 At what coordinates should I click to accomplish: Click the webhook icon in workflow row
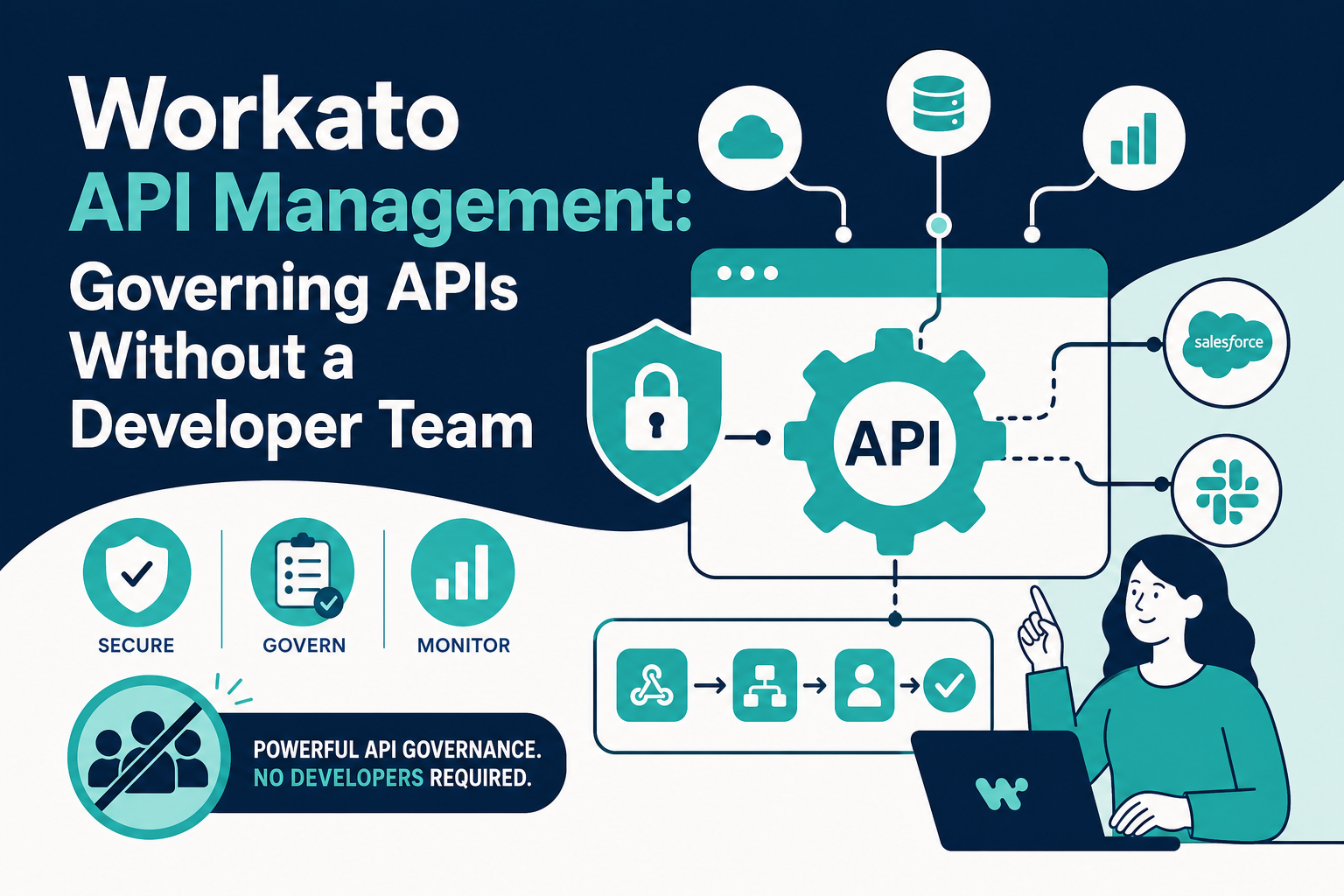click(x=652, y=685)
